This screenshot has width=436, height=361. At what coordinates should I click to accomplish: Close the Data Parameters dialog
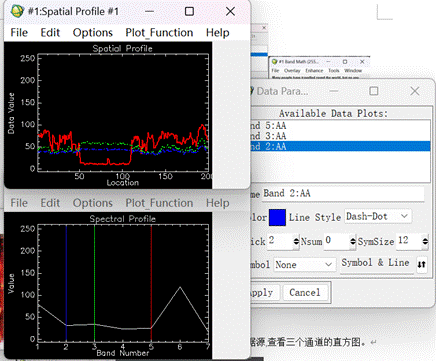(x=415, y=91)
